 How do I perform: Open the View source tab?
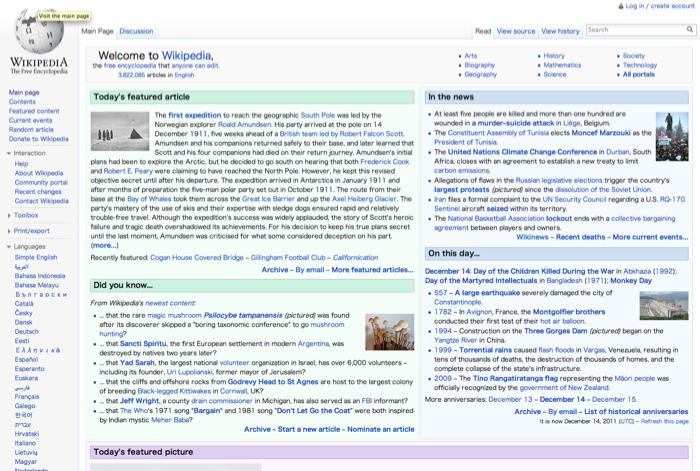click(x=516, y=31)
